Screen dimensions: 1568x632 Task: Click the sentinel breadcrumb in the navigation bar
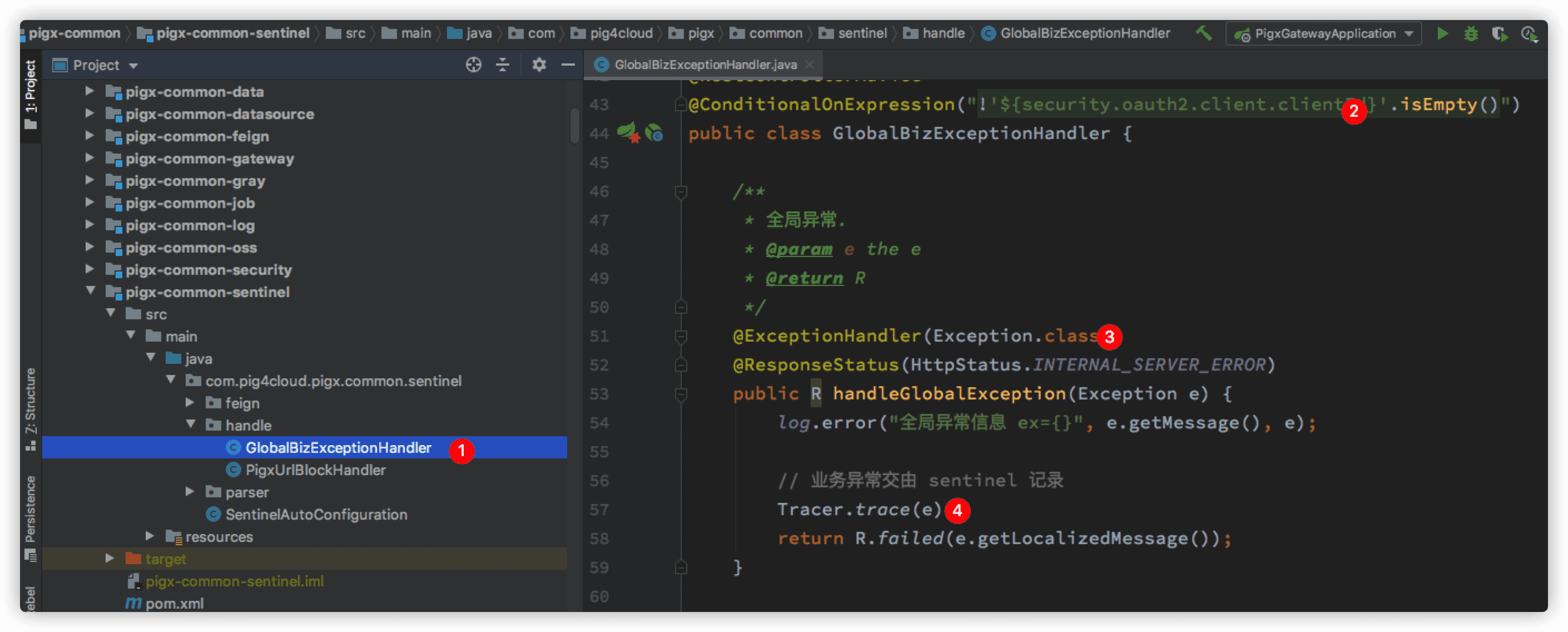pos(862,33)
